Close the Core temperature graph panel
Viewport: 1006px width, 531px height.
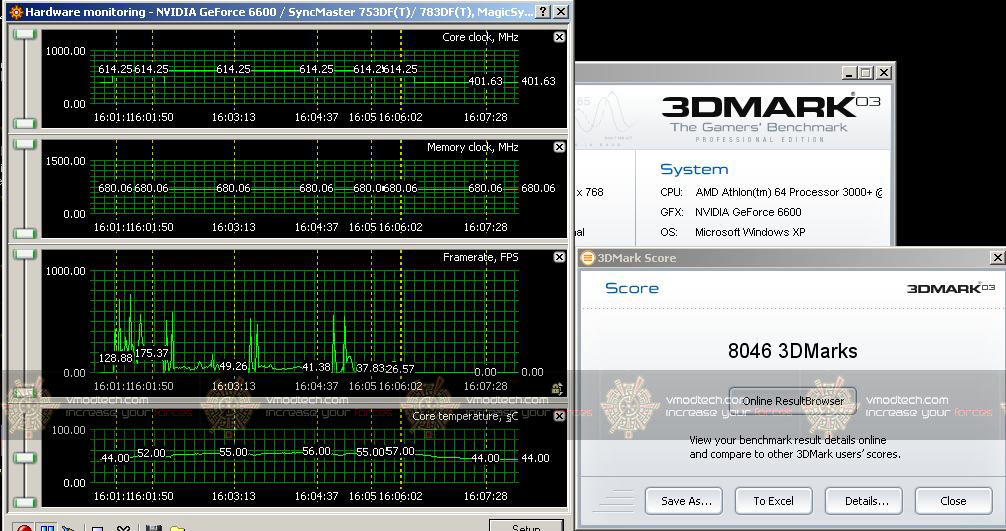pos(559,416)
